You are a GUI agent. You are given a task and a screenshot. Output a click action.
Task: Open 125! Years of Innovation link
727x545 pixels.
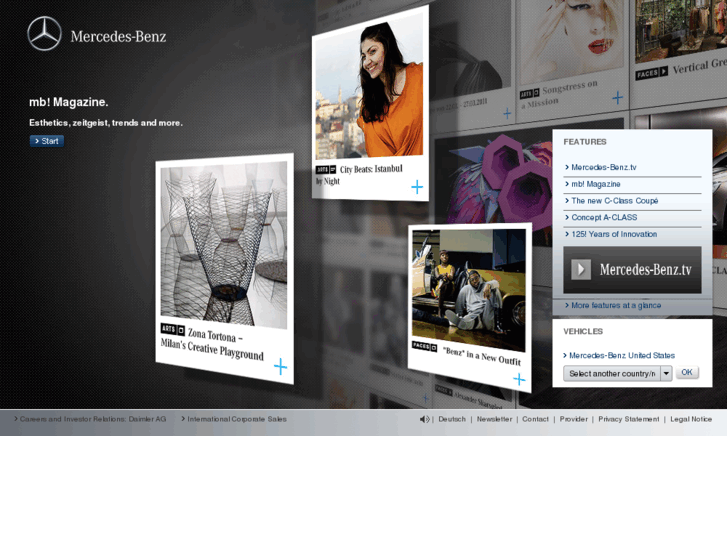click(x=614, y=234)
